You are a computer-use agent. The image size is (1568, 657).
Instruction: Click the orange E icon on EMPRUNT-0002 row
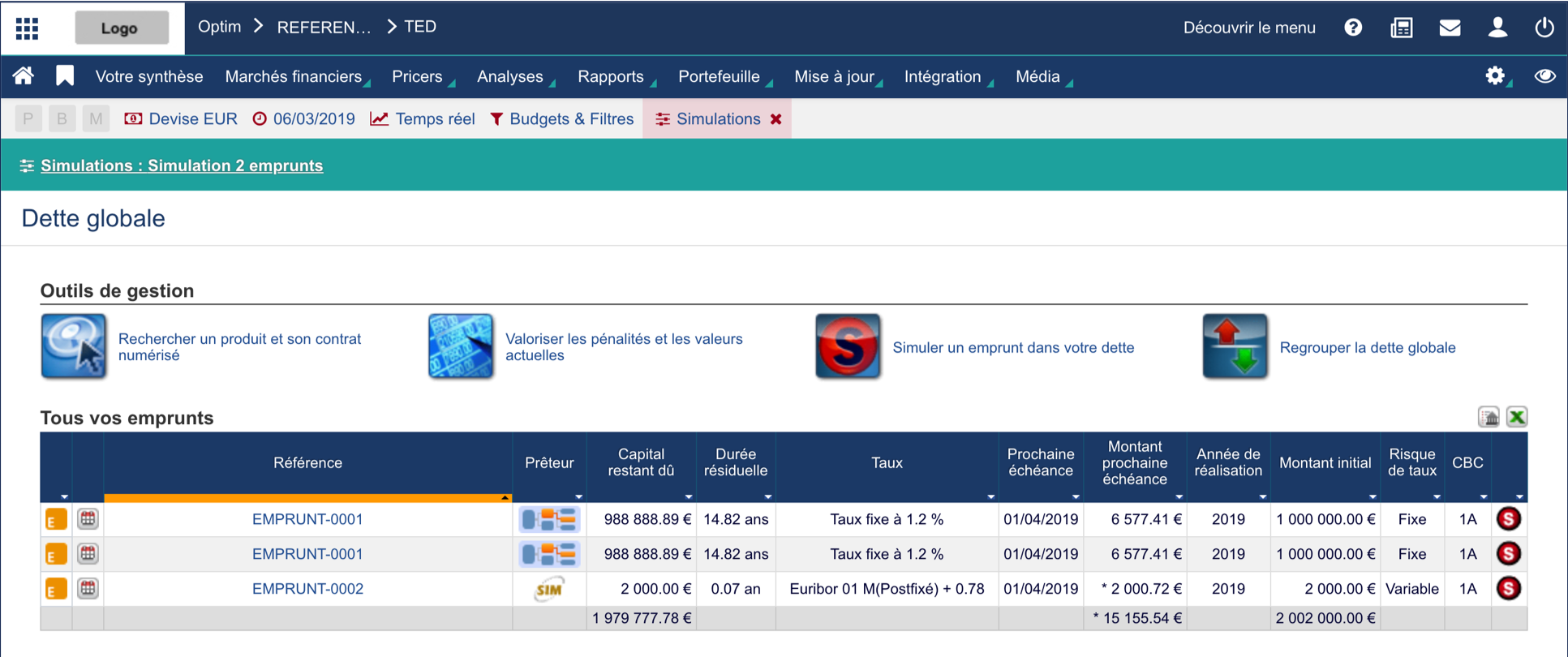(56, 589)
